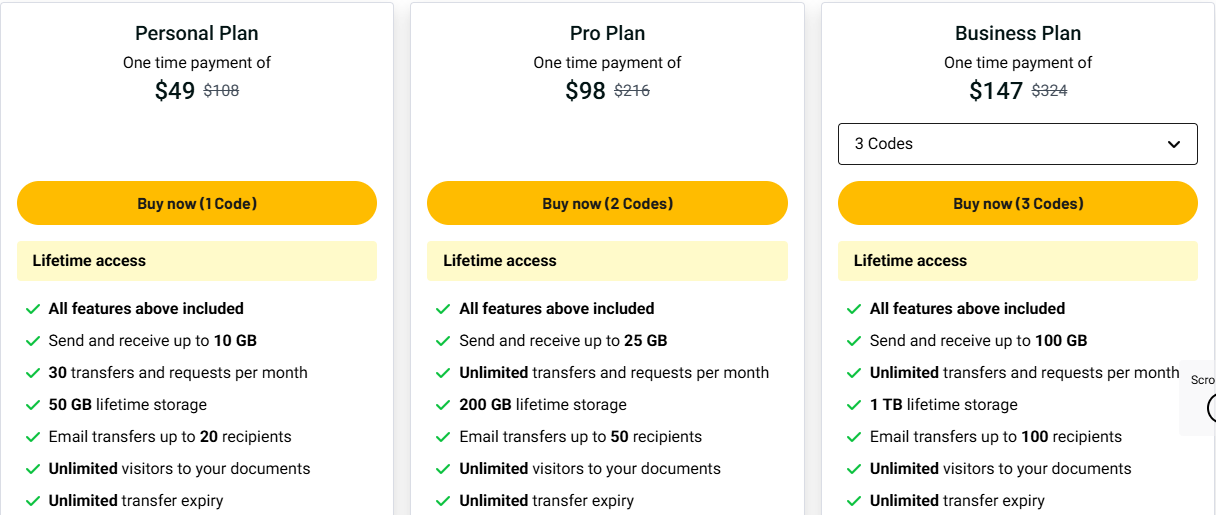Click checkmark beside 100 recipients email transfers
The height and width of the screenshot is (515, 1216).
click(854, 437)
